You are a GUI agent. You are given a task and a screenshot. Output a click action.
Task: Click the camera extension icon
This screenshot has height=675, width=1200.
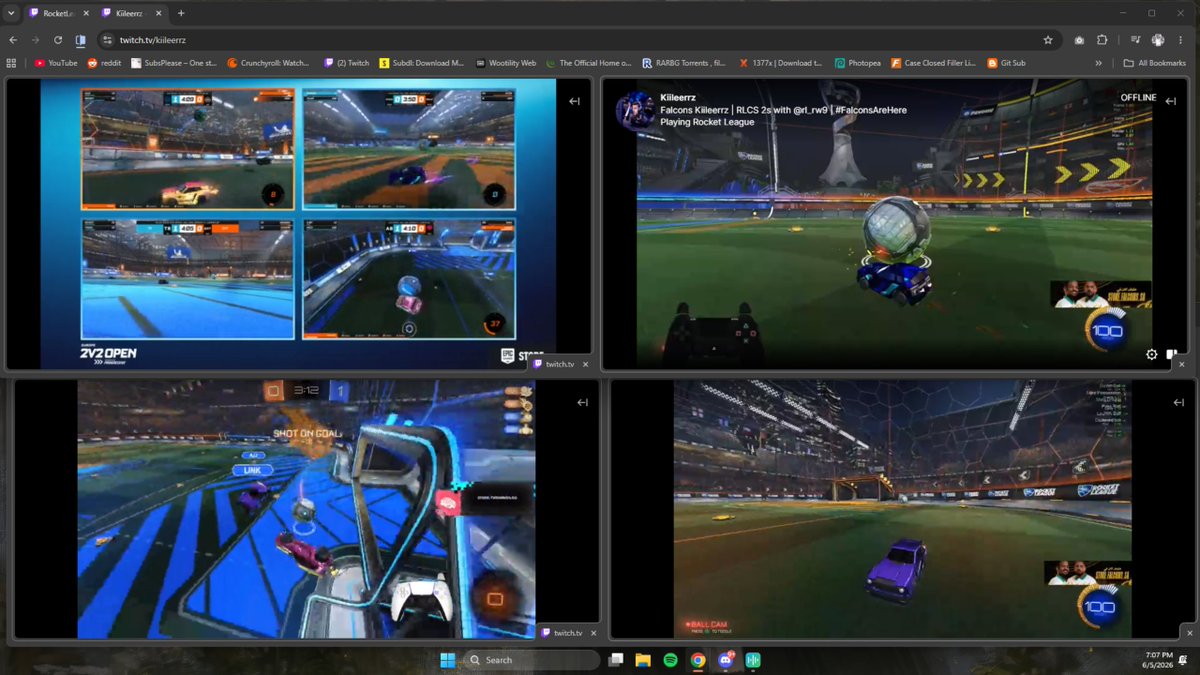coord(1079,40)
